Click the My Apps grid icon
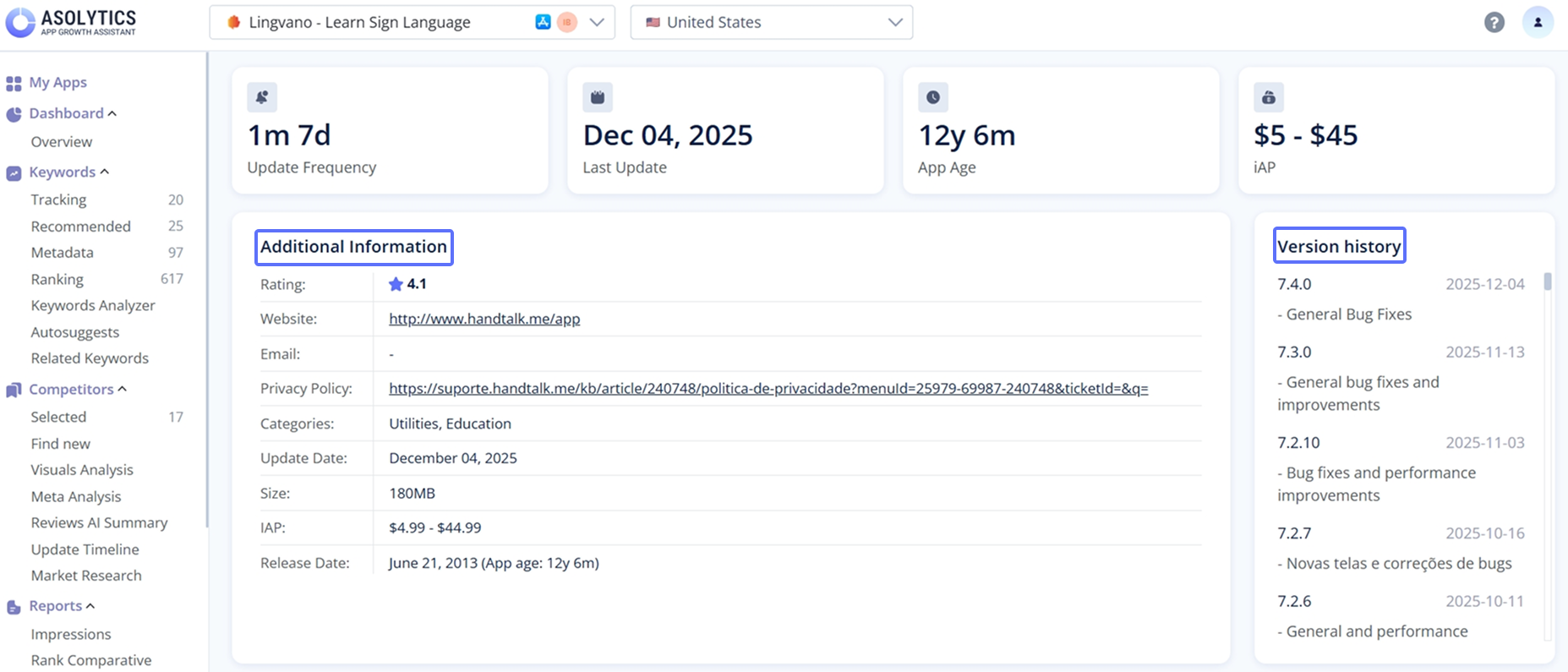Screen dimensions: 1568x672 click(14, 83)
